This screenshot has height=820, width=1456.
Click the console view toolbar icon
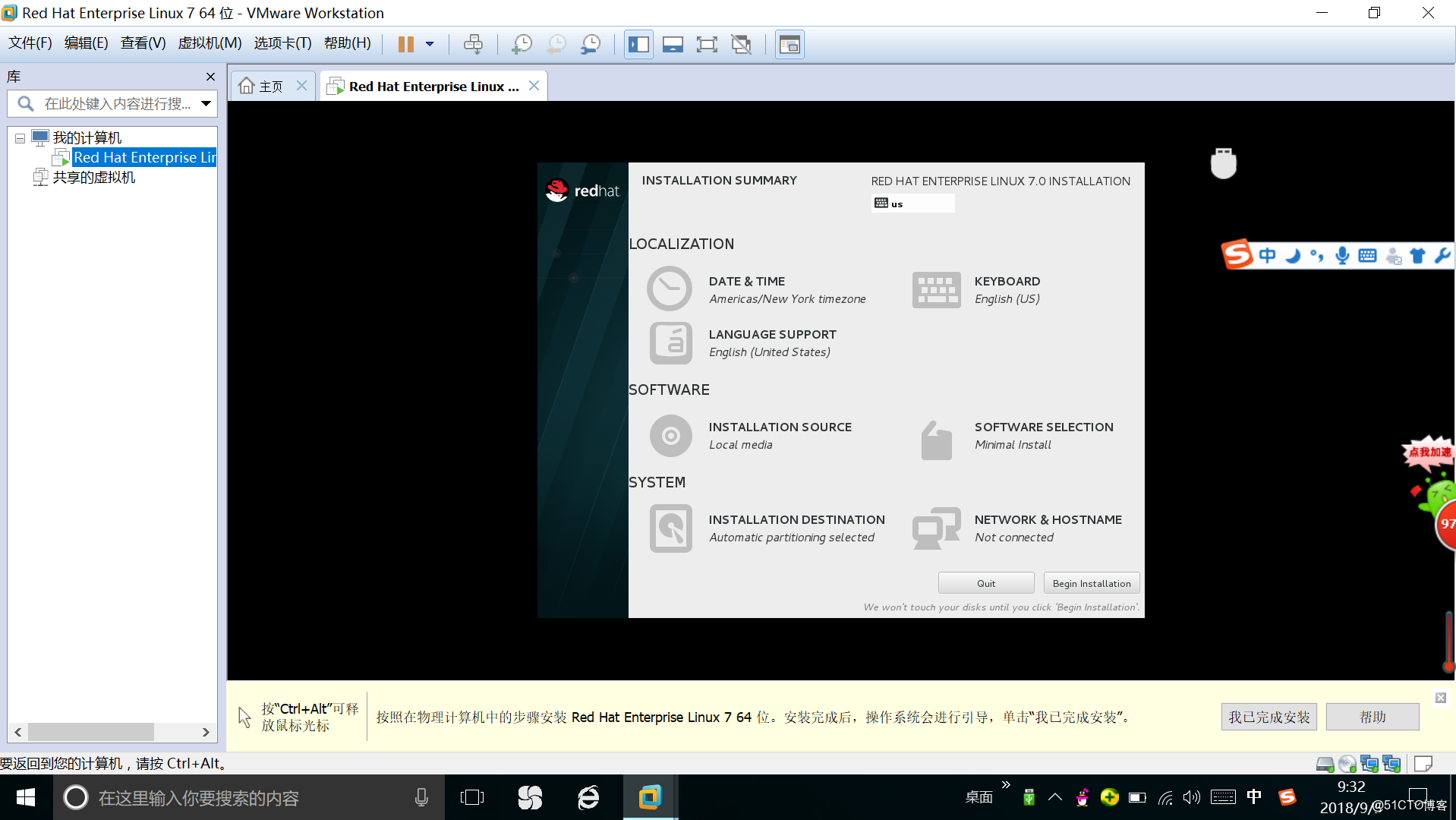789,44
